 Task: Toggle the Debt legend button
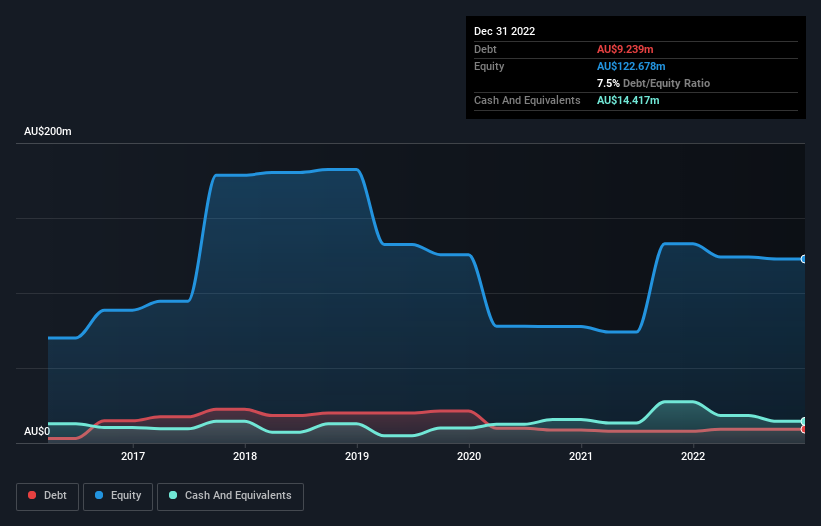48,496
